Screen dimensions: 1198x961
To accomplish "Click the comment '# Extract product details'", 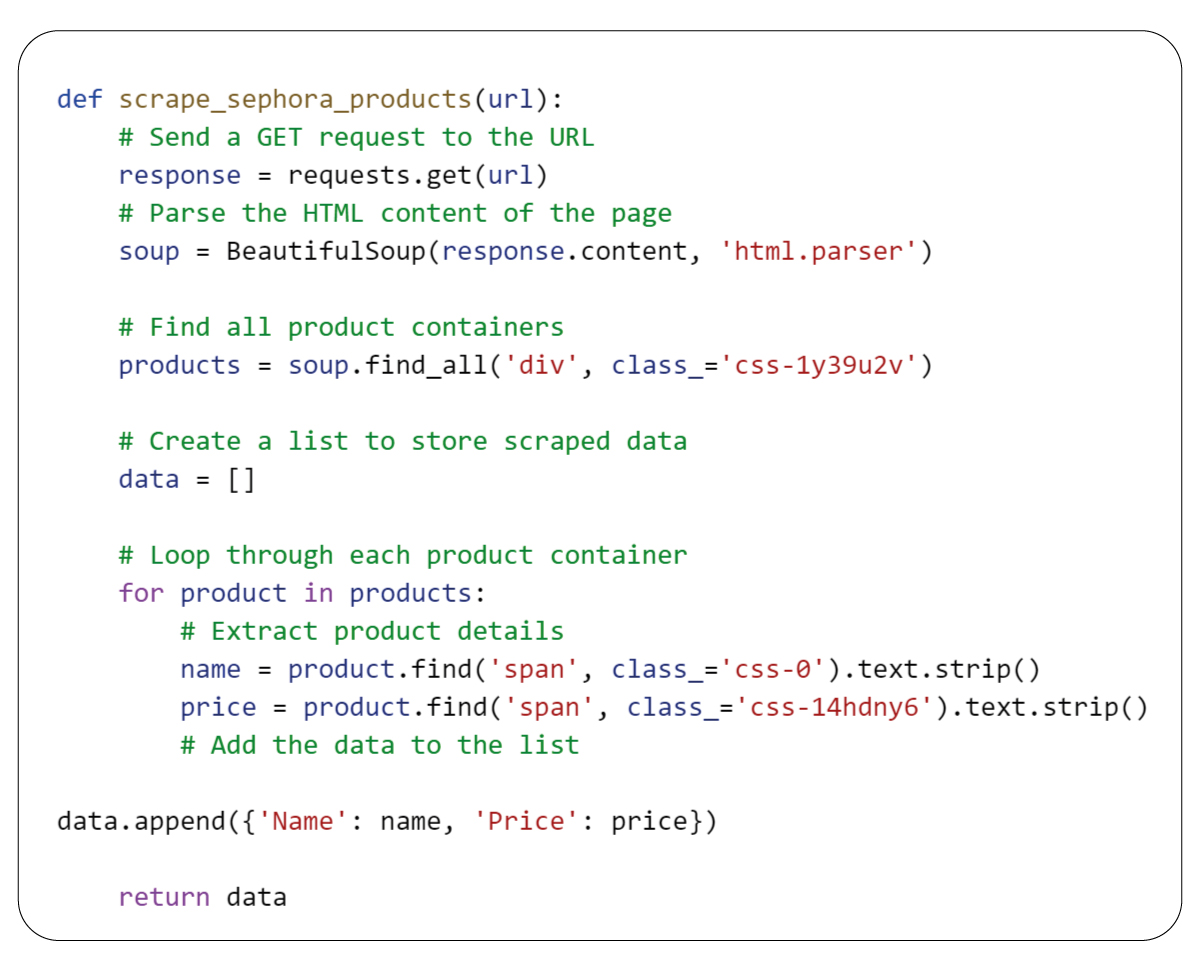I will 372,632.
